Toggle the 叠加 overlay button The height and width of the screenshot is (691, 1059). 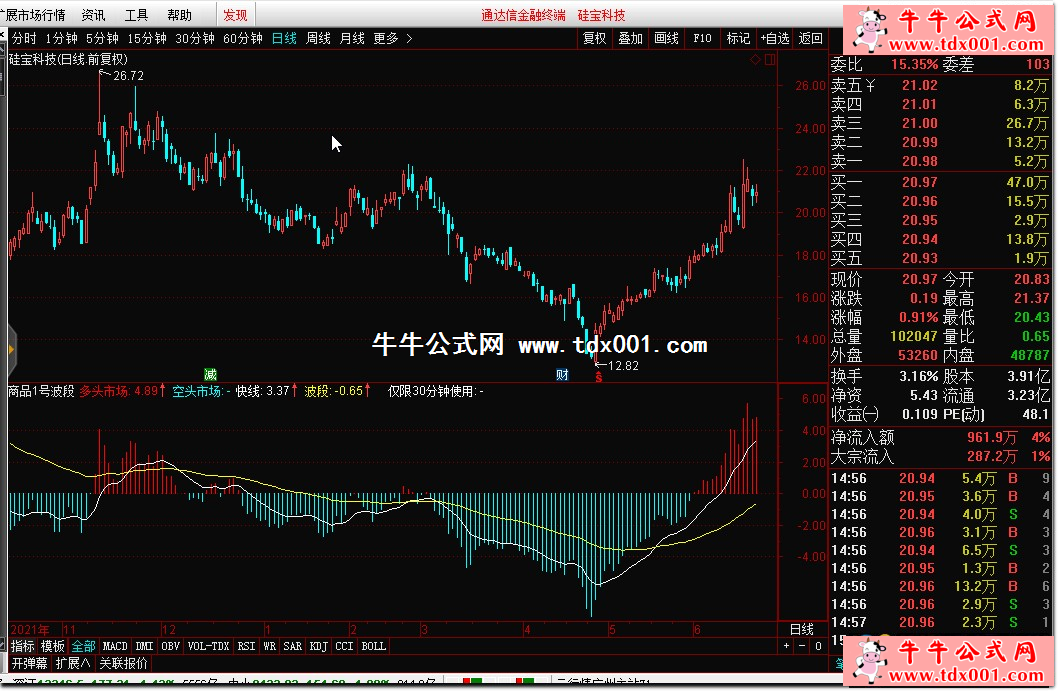[x=630, y=38]
